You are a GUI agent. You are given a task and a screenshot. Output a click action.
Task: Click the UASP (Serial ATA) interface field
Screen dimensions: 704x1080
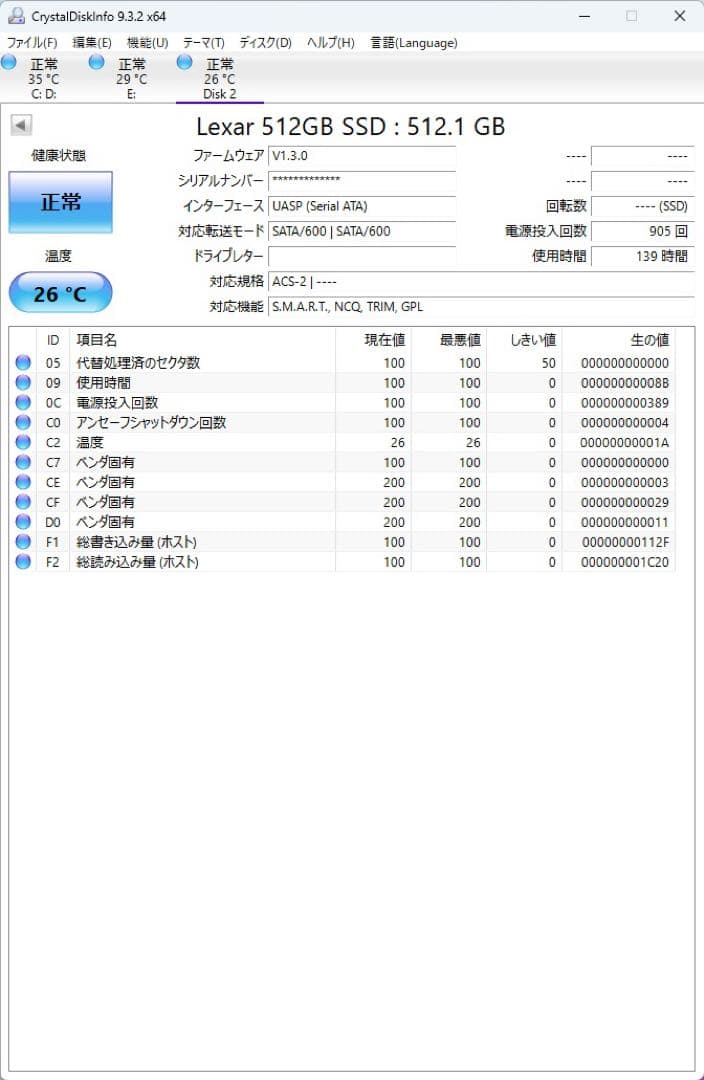(x=362, y=206)
